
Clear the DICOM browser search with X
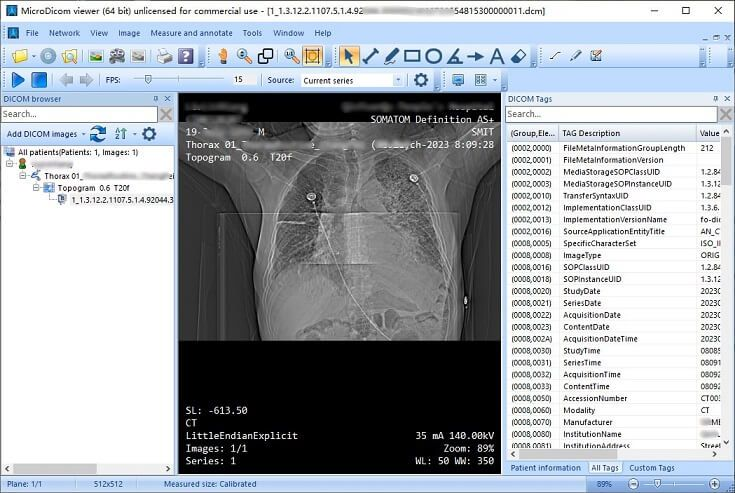click(x=166, y=114)
